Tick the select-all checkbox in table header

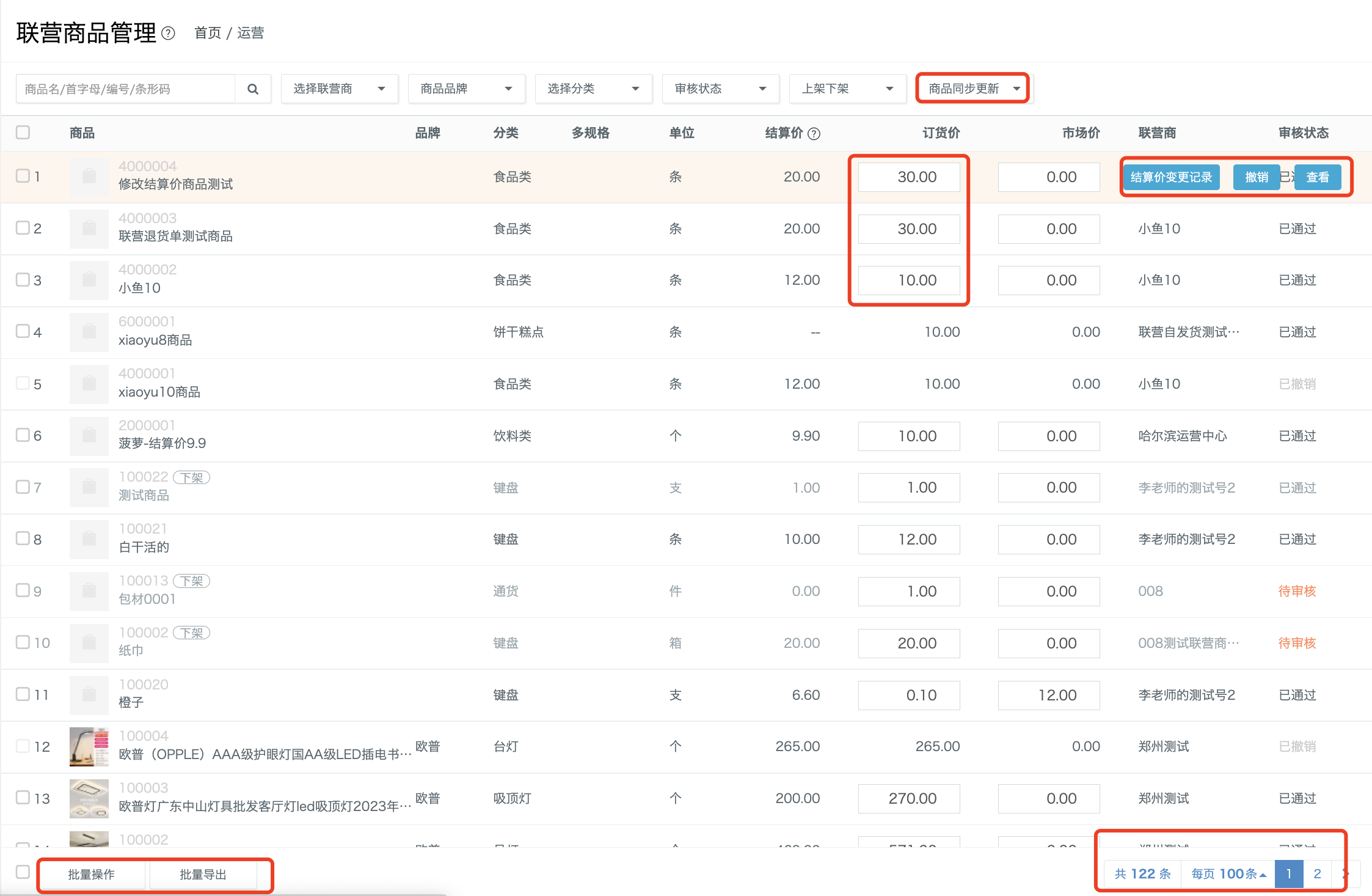[x=23, y=132]
